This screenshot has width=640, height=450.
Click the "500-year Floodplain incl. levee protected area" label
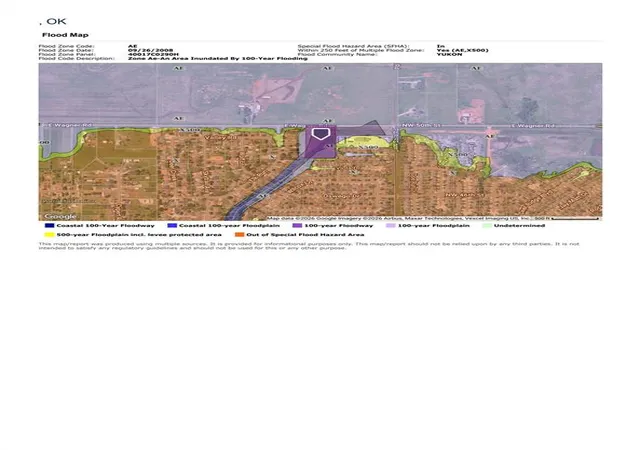(139, 235)
